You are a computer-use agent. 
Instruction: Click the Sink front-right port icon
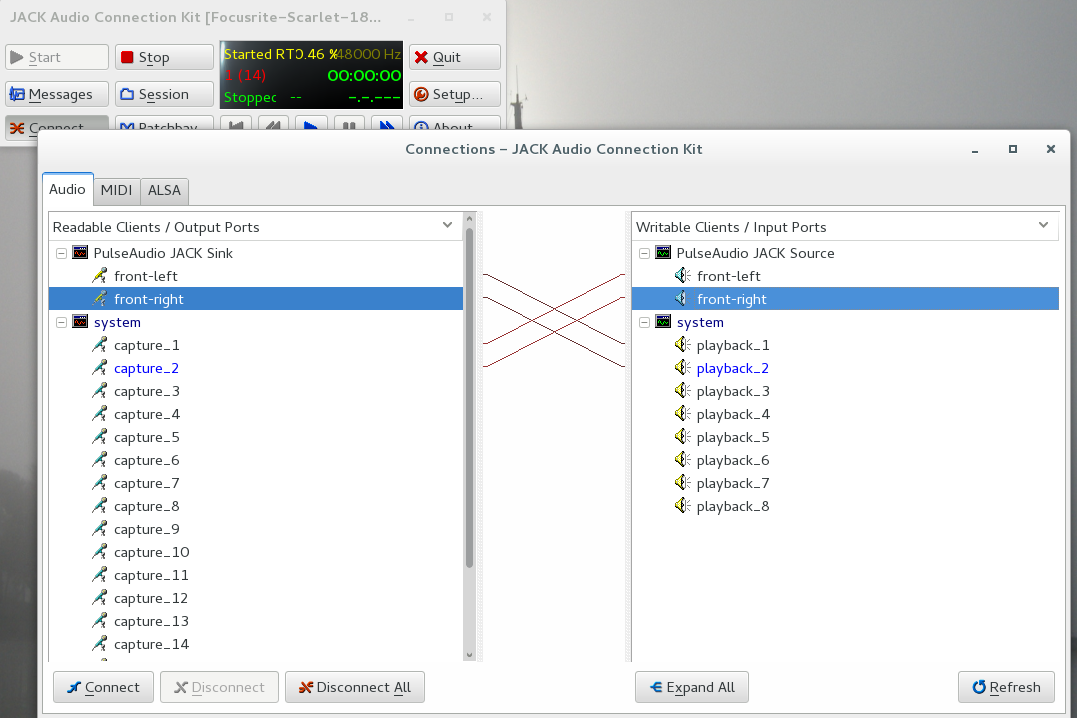point(100,298)
